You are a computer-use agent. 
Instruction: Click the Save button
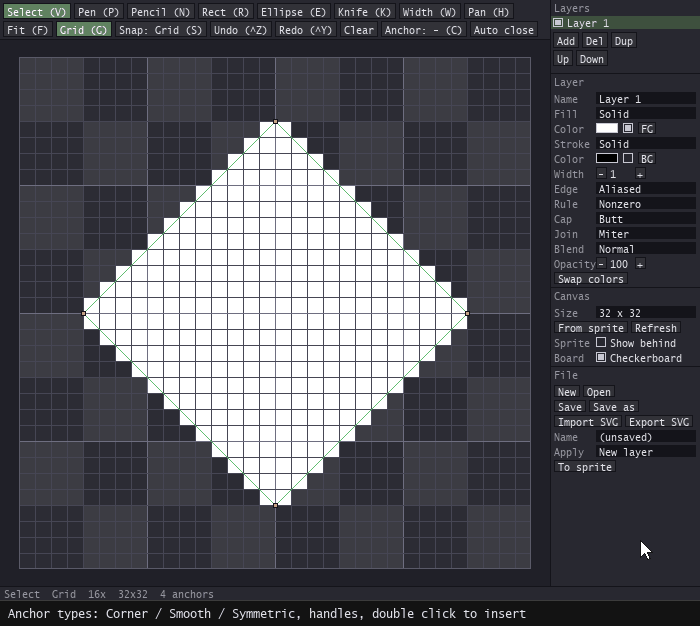[x=570, y=407]
